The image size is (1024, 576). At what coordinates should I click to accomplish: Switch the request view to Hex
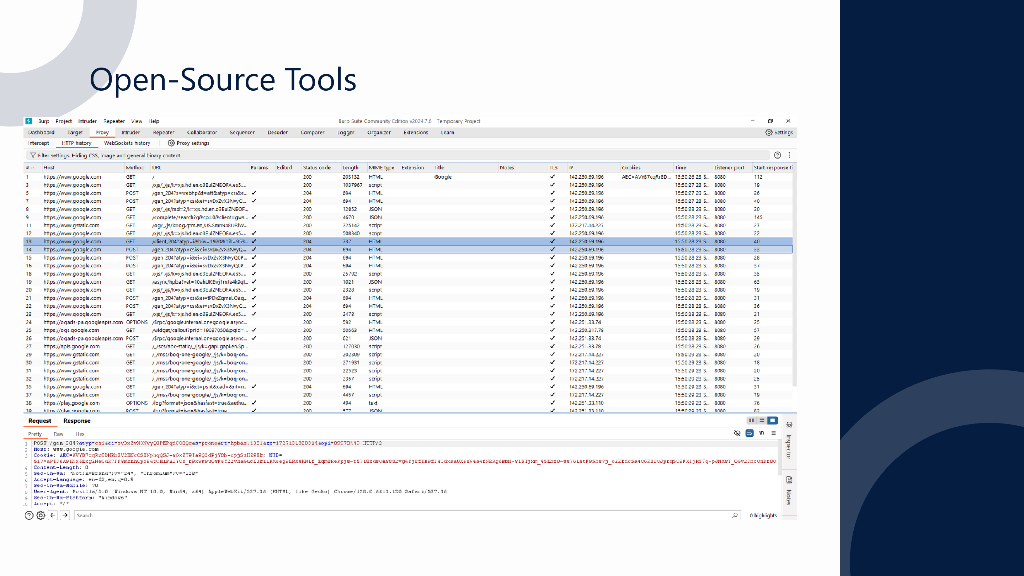(80, 434)
